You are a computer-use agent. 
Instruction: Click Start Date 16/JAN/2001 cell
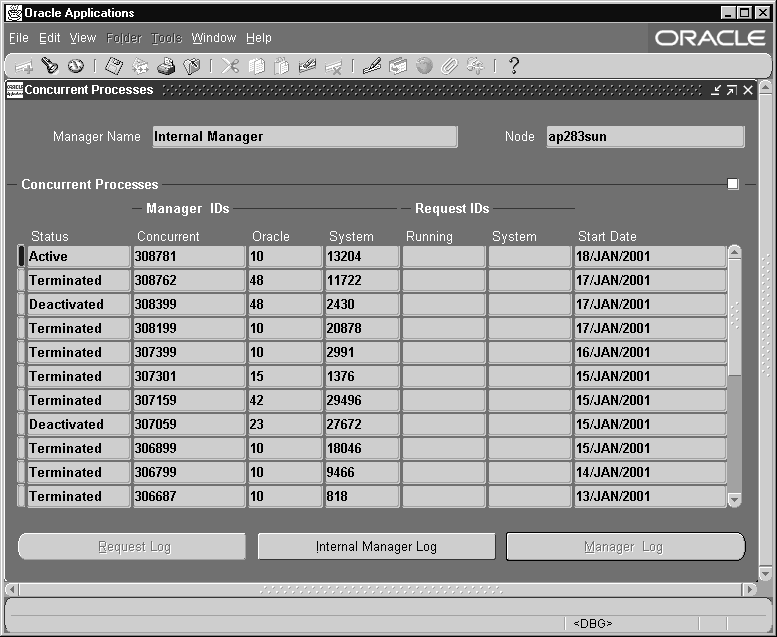point(650,352)
